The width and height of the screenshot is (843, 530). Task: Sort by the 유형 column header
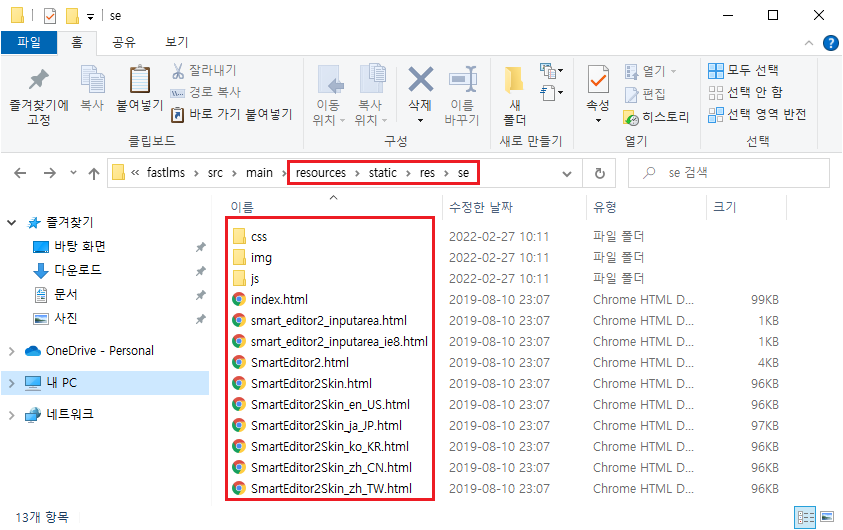[605, 207]
